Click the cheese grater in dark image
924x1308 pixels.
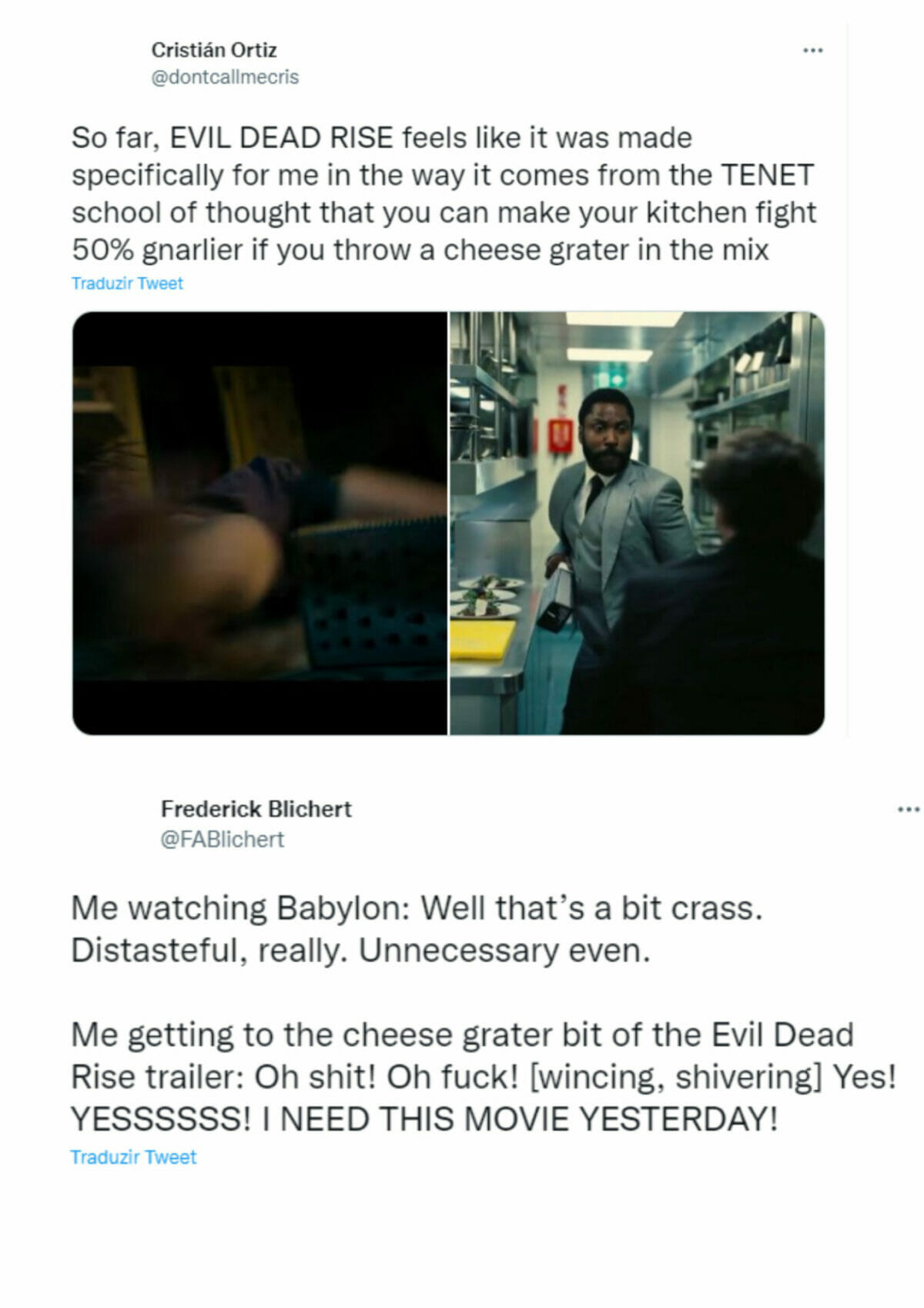pos(370,593)
